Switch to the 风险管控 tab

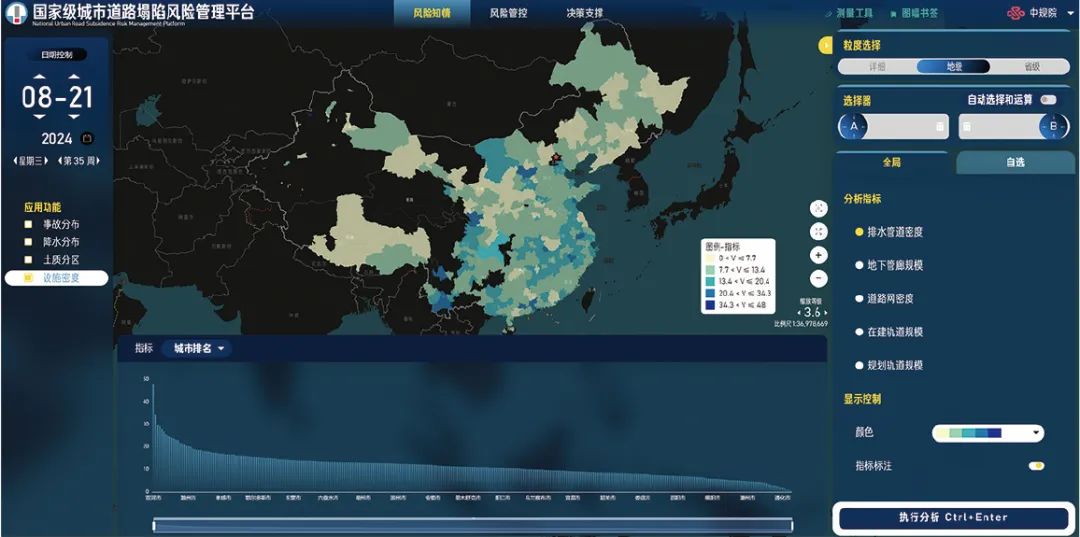[x=508, y=13]
